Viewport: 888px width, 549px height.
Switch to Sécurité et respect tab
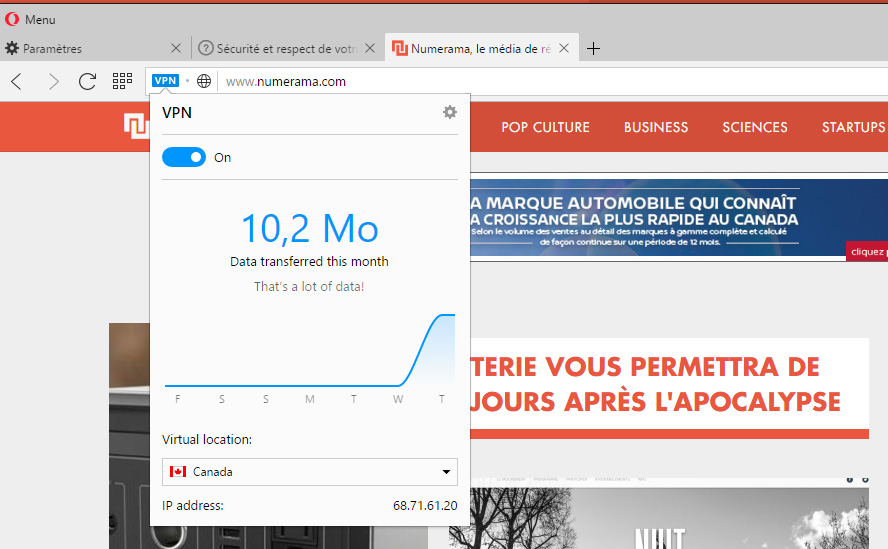[x=285, y=49]
